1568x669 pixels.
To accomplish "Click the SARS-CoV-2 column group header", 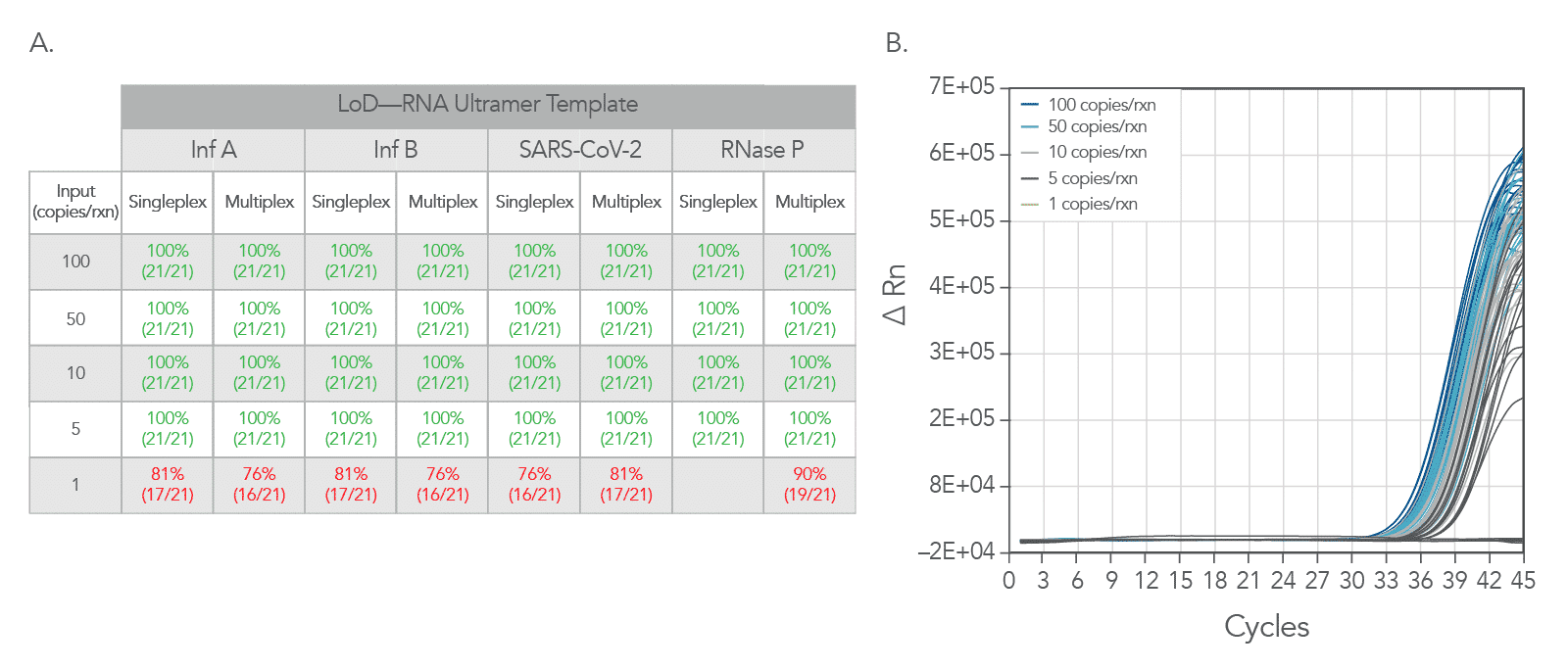I will [580, 150].
